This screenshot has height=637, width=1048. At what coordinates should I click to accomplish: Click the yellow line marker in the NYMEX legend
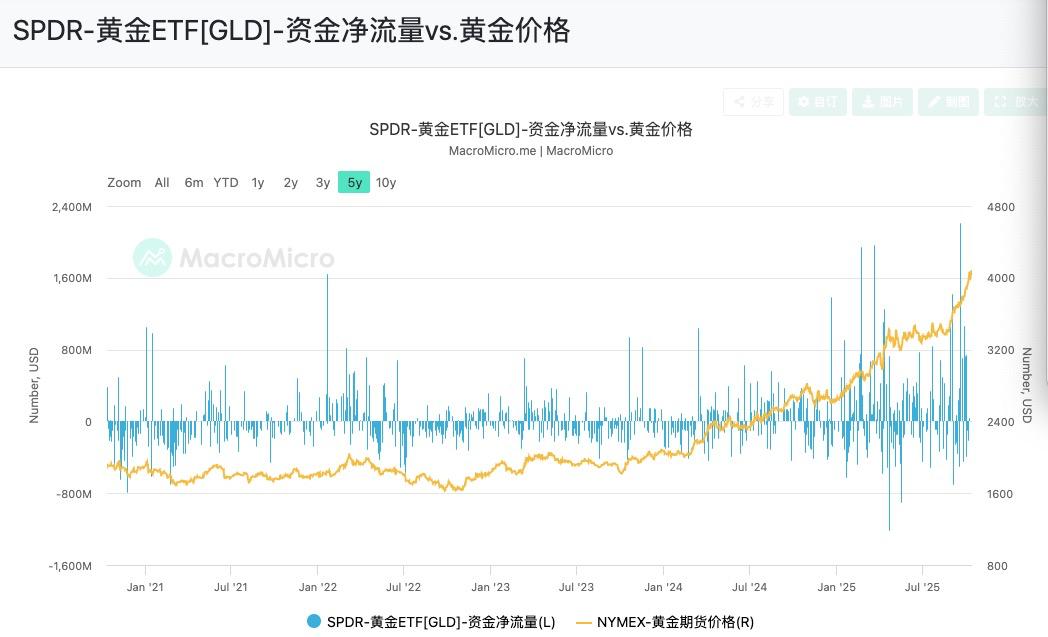tap(587, 621)
